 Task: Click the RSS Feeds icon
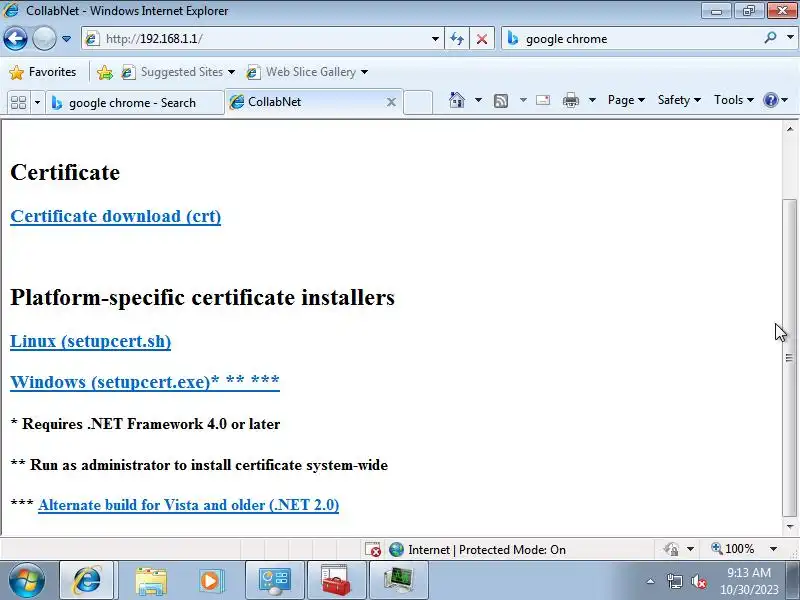[501, 101]
